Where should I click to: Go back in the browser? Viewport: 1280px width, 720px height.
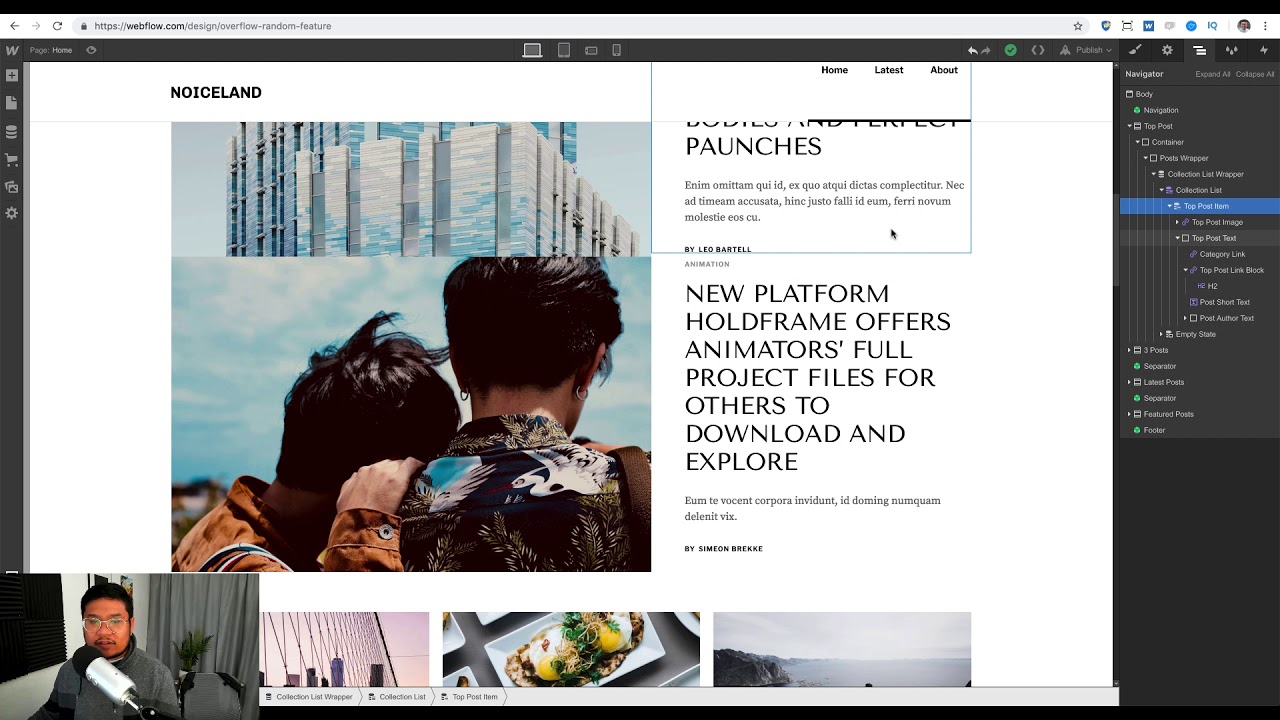coord(14,26)
